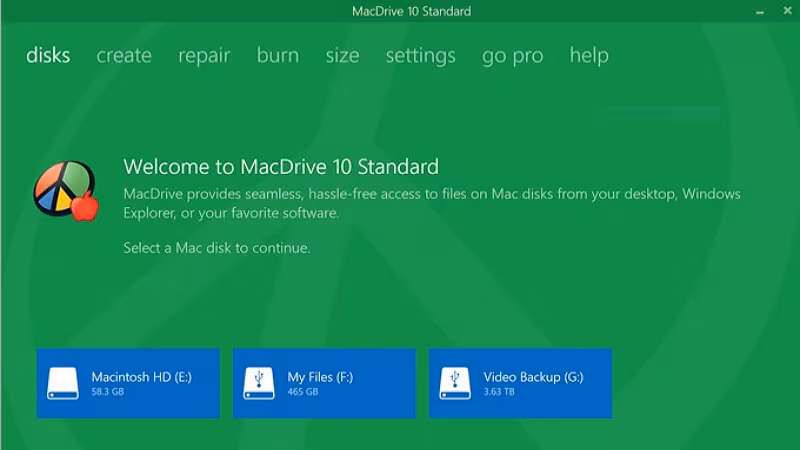Click the go pro tab

tap(512, 56)
